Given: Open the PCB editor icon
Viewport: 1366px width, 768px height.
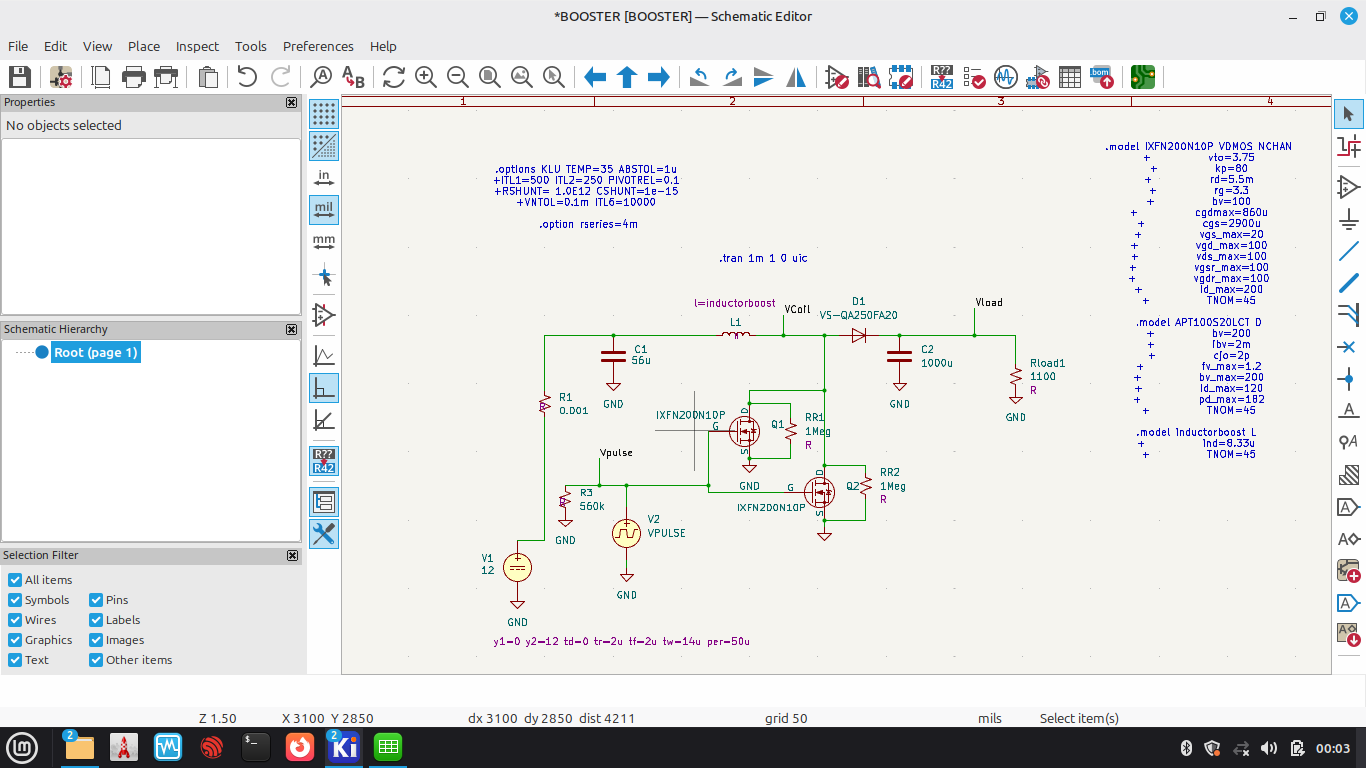Looking at the screenshot, I should pos(1143,77).
